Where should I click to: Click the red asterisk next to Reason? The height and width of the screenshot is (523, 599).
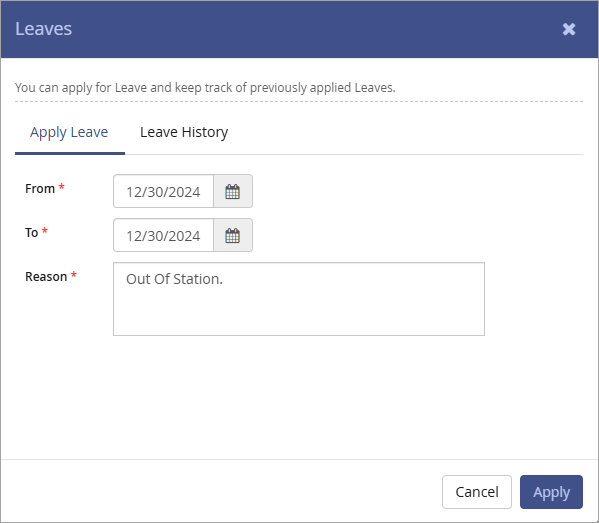(74, 274)
